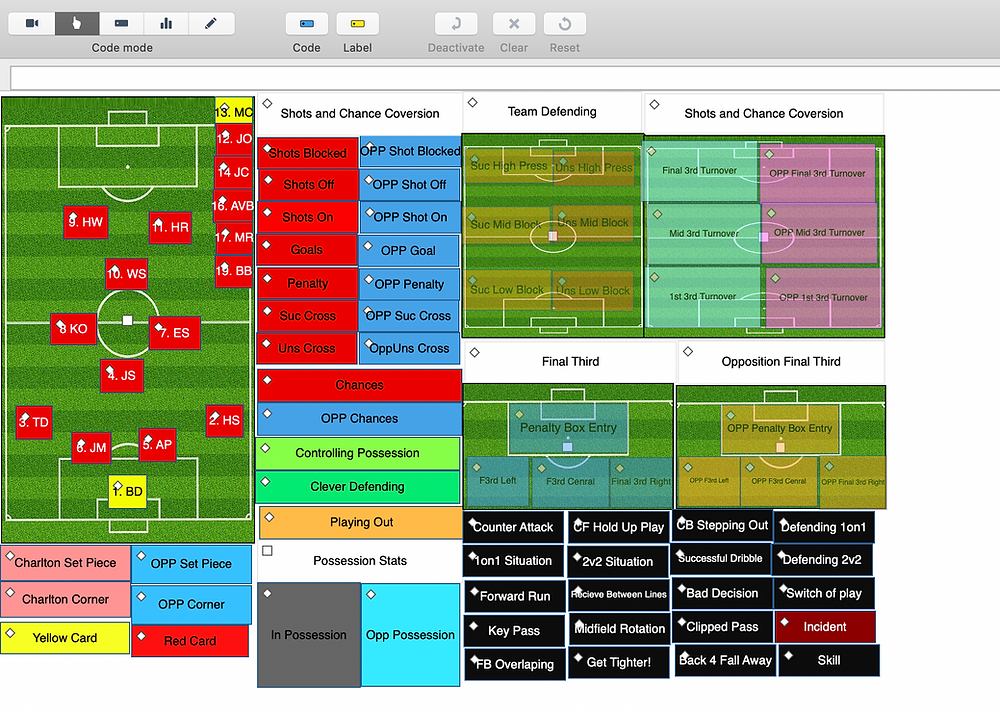
Task: Click the red Shots Blocked code
Action: tap(307, 153)
